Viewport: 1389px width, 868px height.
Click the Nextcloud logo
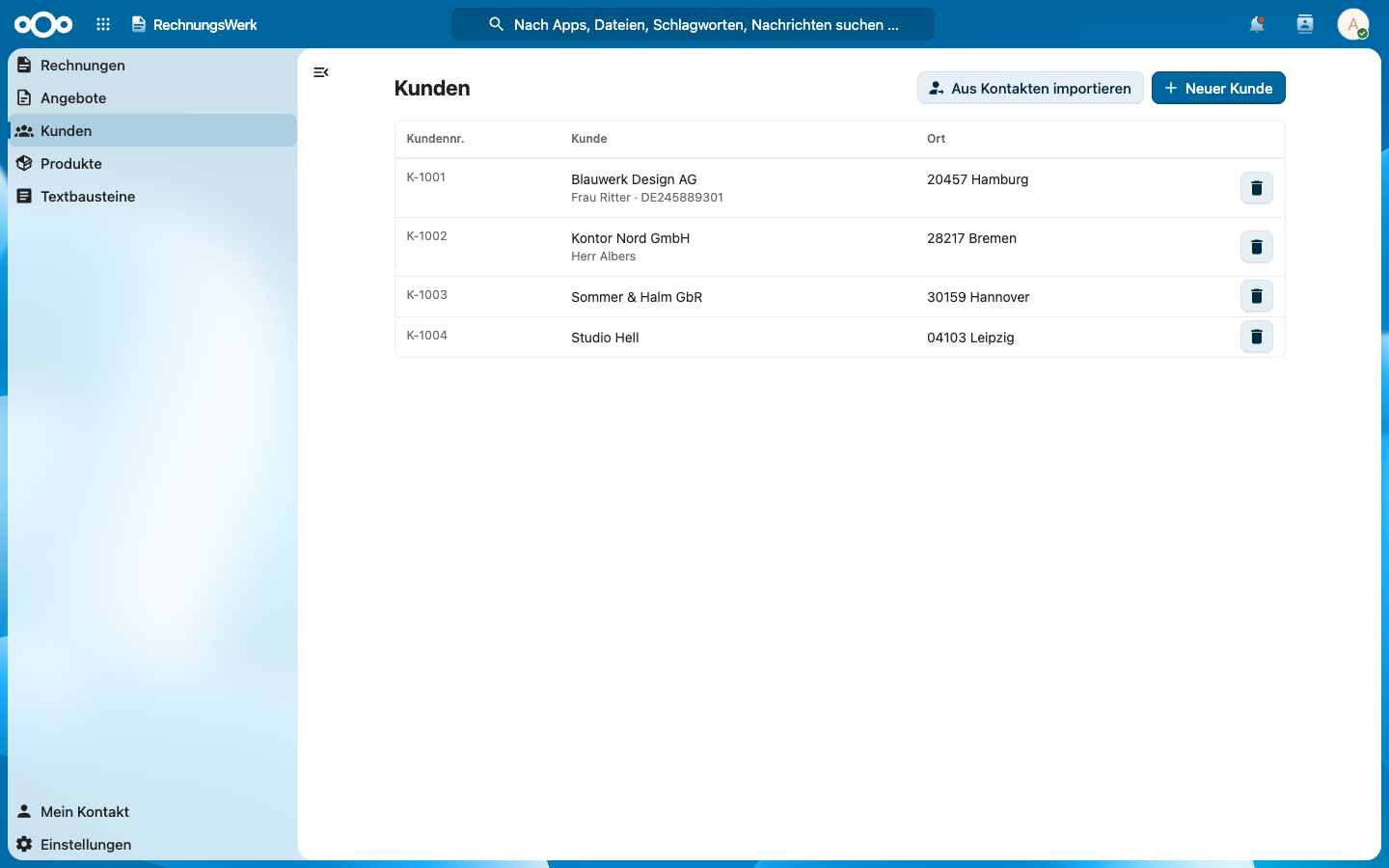(43, 24)
